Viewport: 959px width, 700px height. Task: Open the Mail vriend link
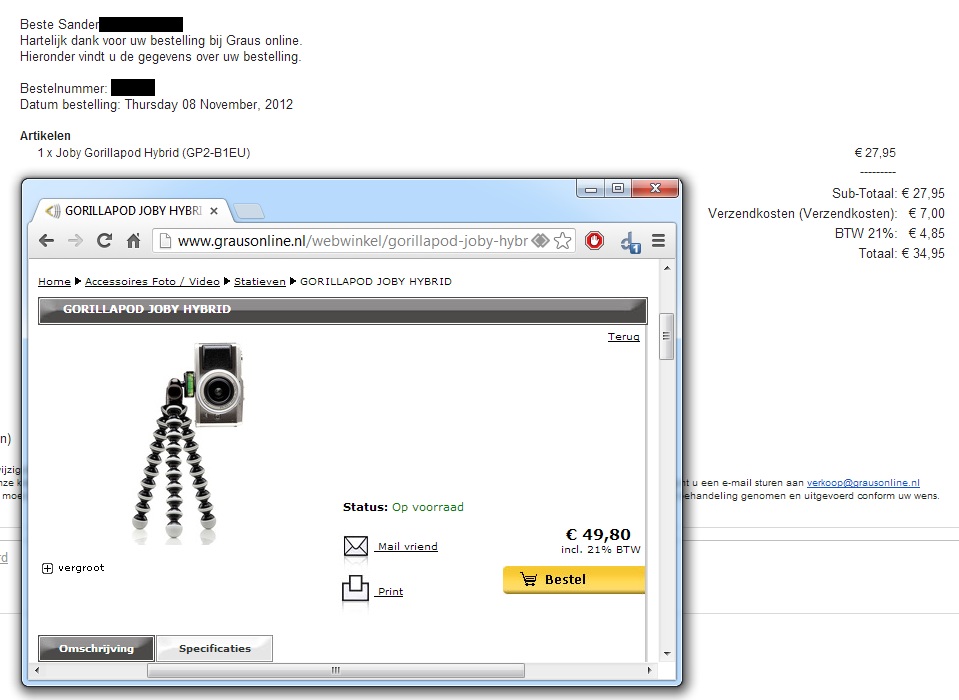(x=407, y=547)
